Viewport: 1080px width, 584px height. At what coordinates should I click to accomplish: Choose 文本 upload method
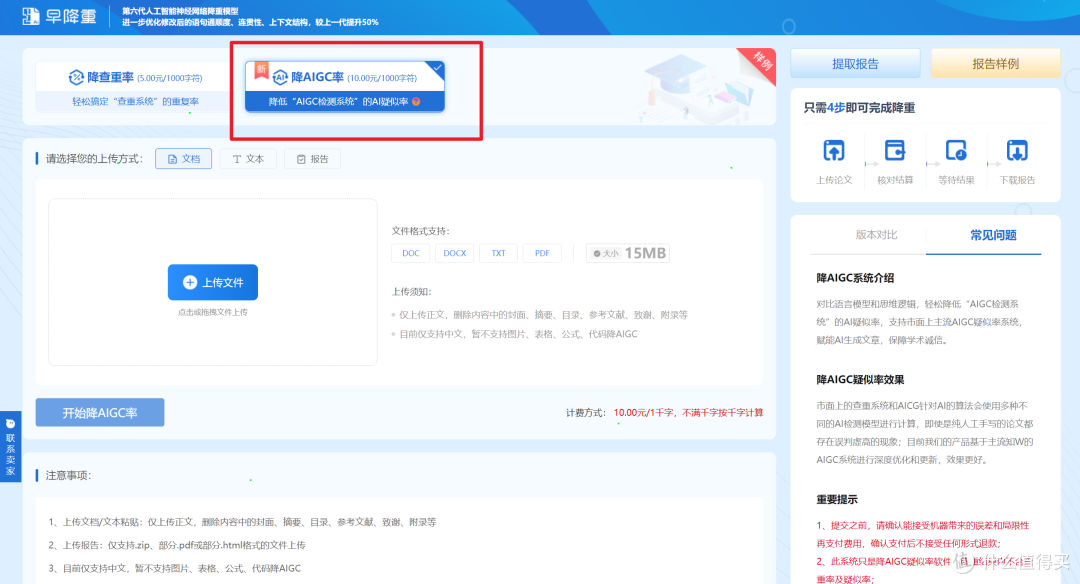(x=248, y=158)
